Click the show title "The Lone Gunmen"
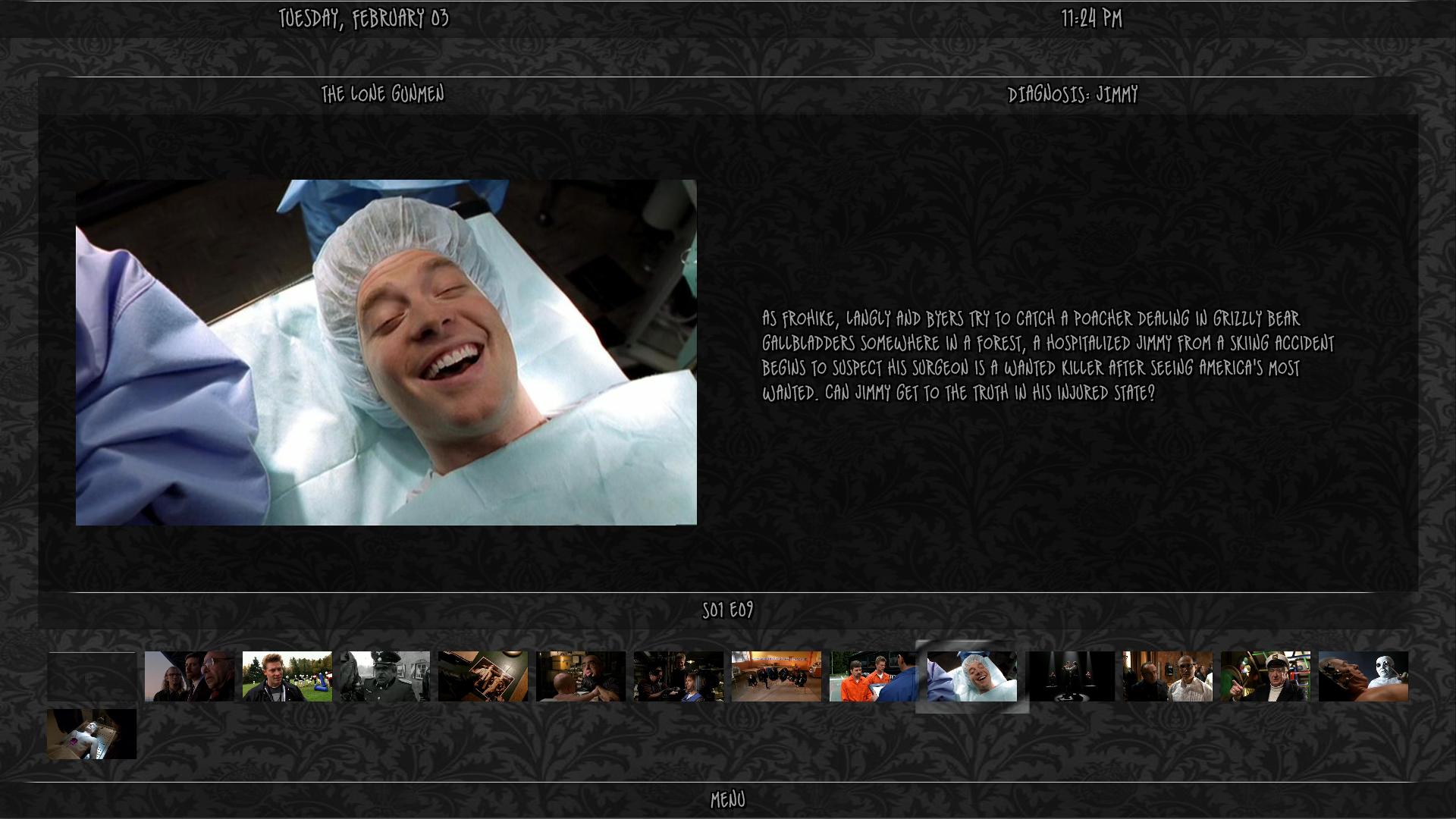 382,95
